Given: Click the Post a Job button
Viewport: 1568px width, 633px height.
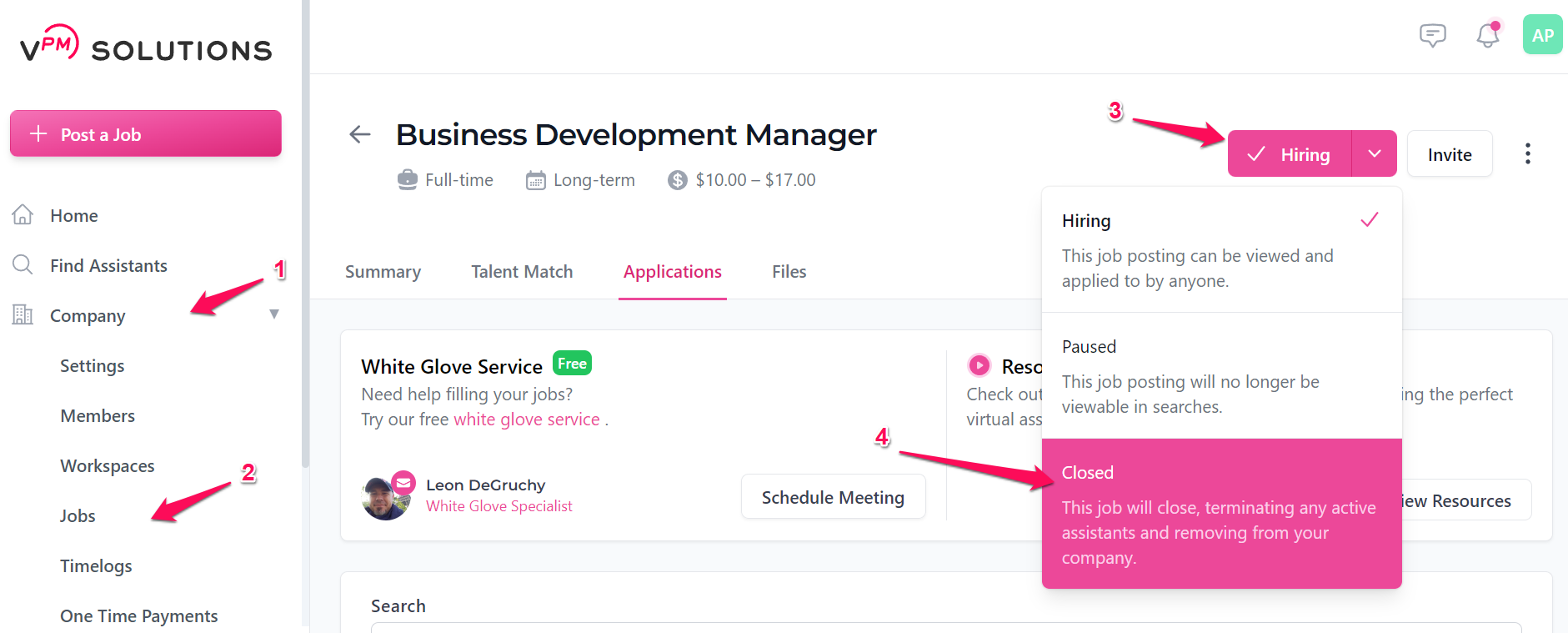Looking at the screenshot, I should pos(145,133).
